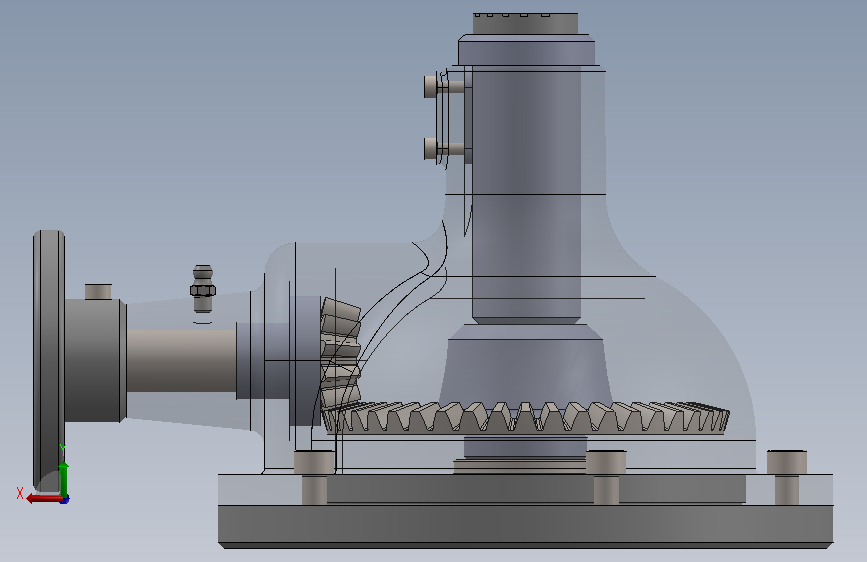Select the small pinion bevel gear
867x562 pixels.
coord(341,353)
